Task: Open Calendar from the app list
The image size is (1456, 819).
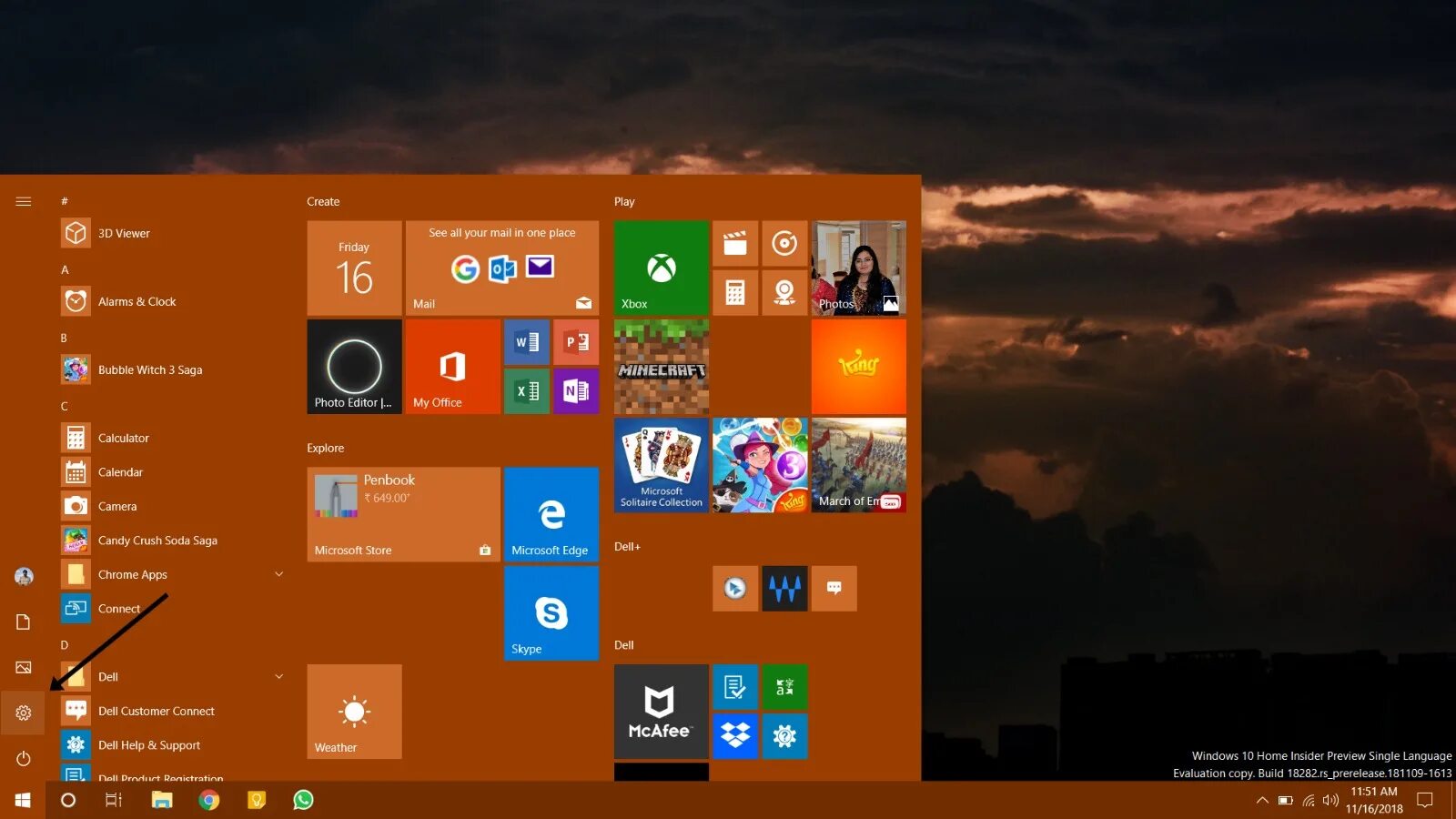Action: pos(174,471)
